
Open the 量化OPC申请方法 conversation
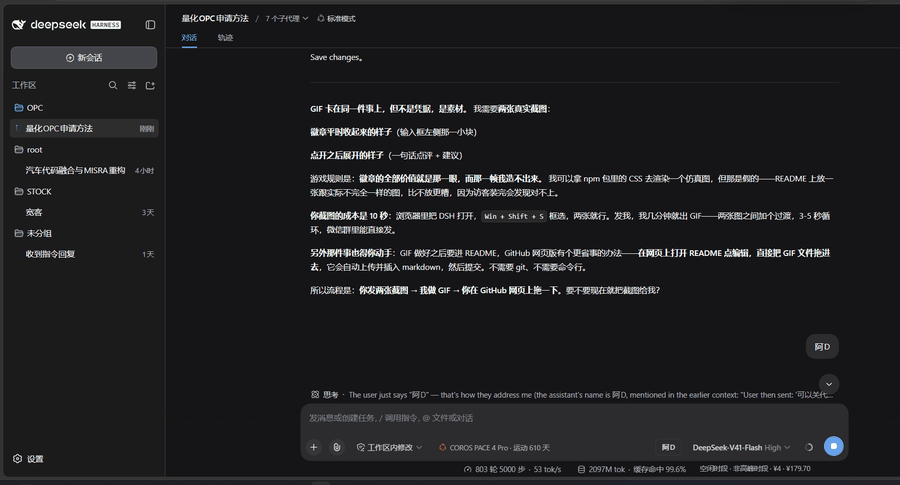click(x=84, y=129)
